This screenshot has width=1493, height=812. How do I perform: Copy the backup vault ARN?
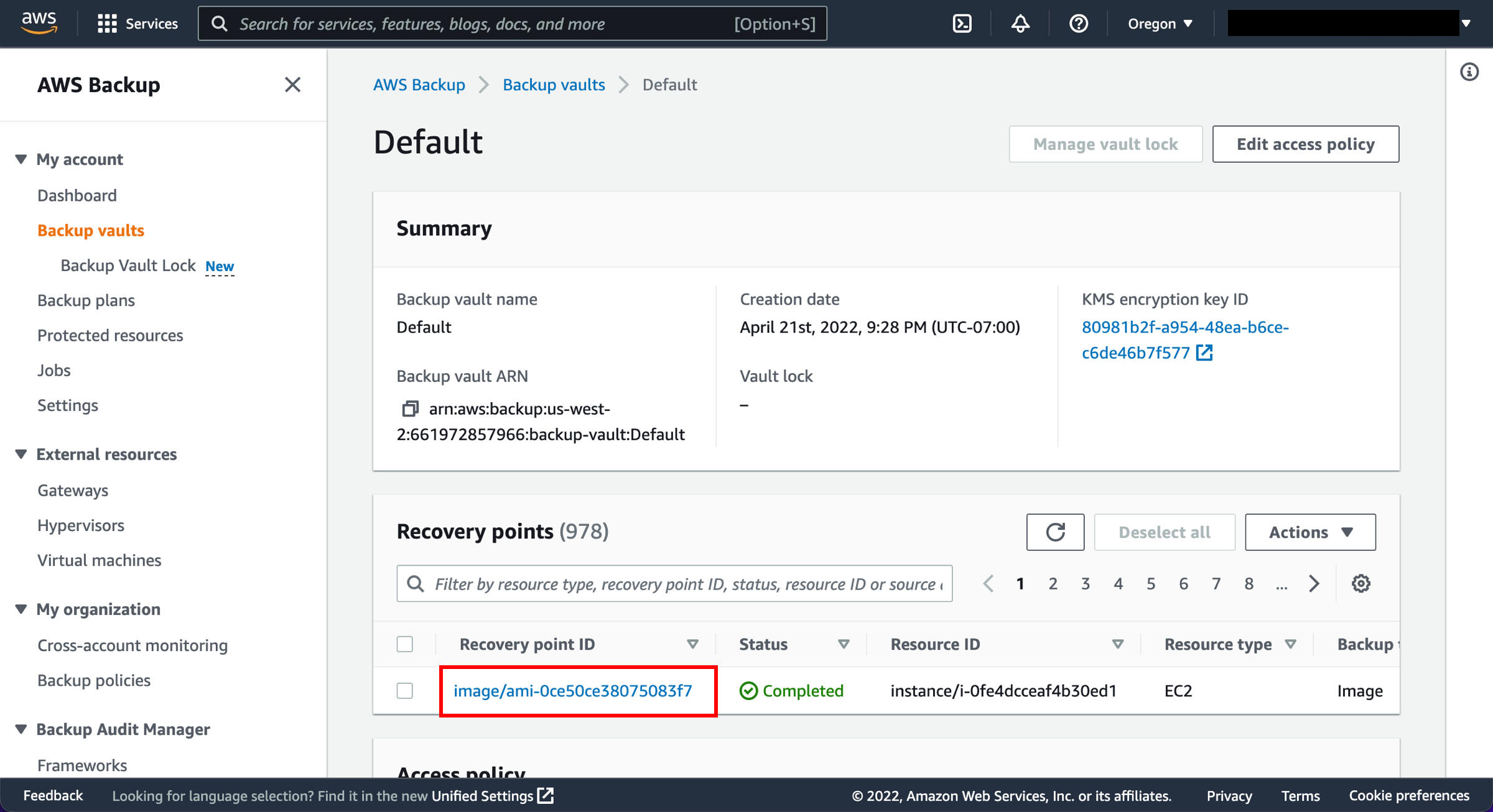pos(410,408)
